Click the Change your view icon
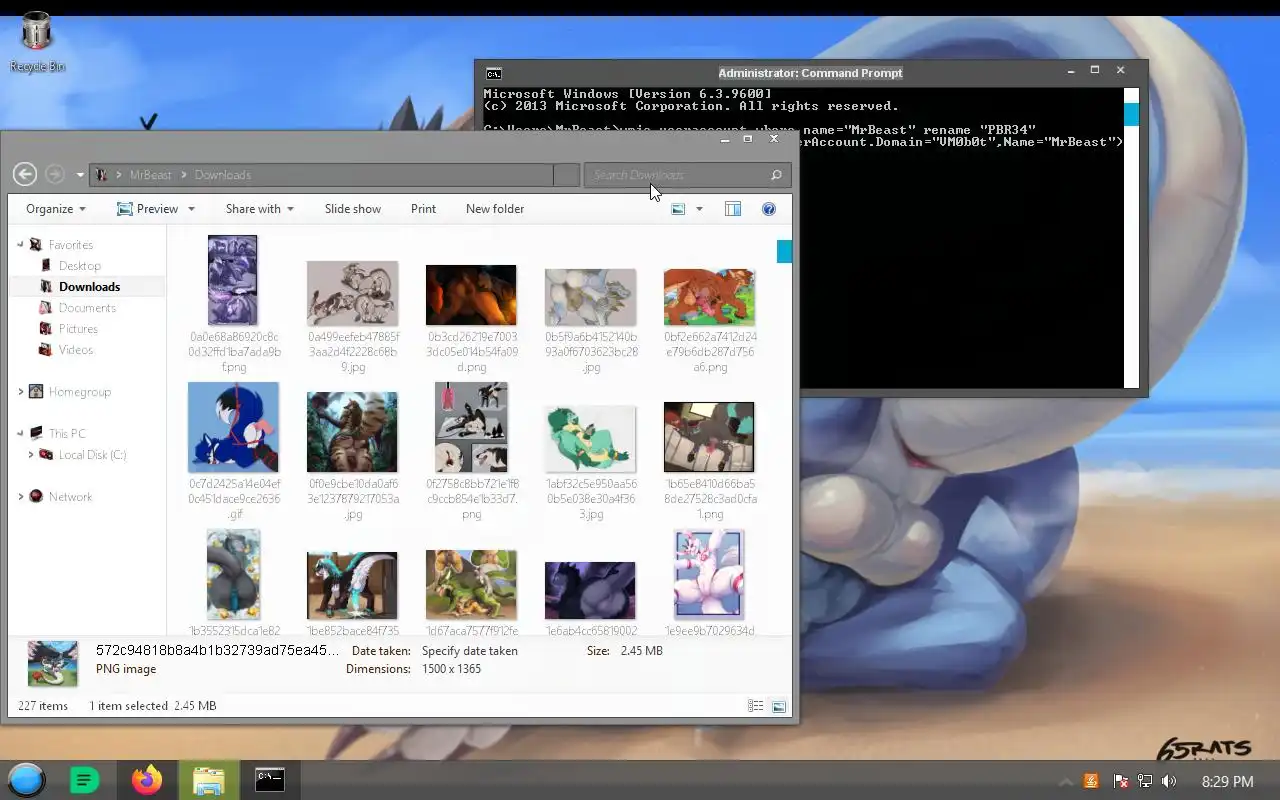The height and width of the screenshot is (800, 1280). 678,209
